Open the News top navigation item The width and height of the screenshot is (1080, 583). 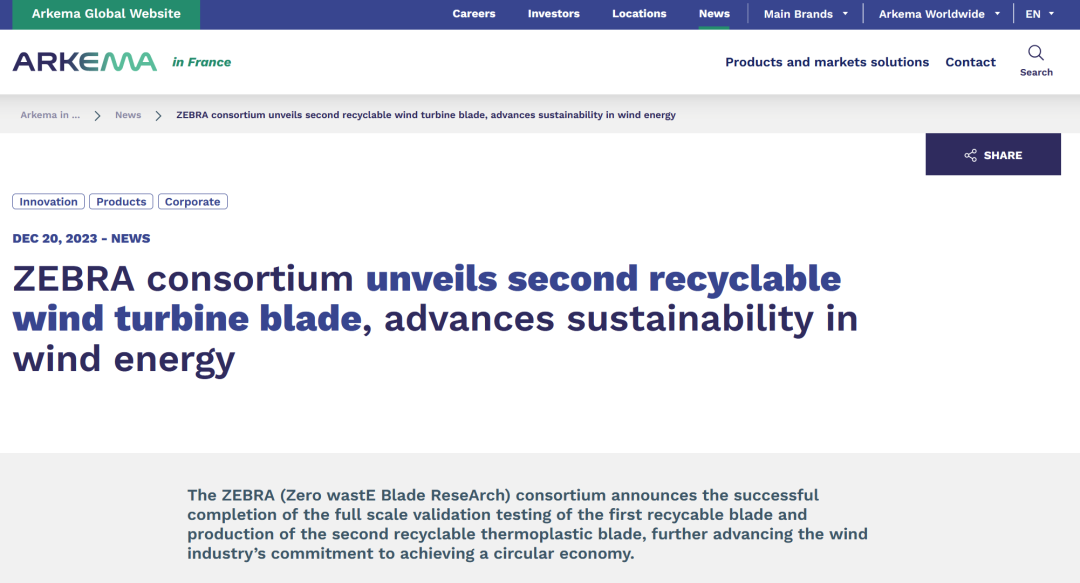point(714,14)
